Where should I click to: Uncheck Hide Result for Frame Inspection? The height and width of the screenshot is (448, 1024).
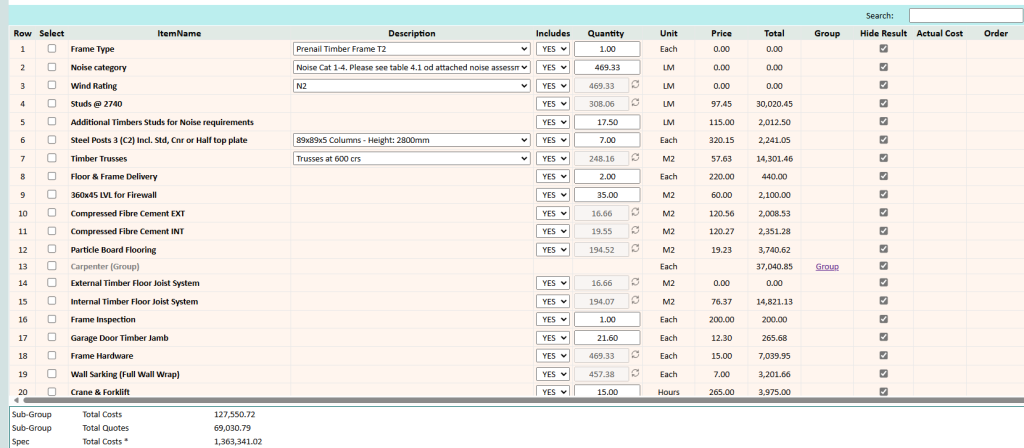point(883,320)
